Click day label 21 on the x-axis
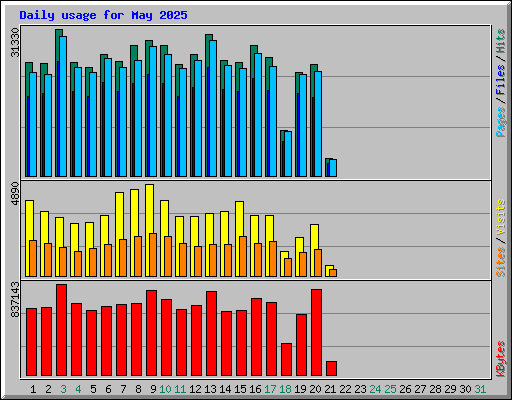Image resolution: width=512 pixels, height=400 pixels. click(330, 389)
